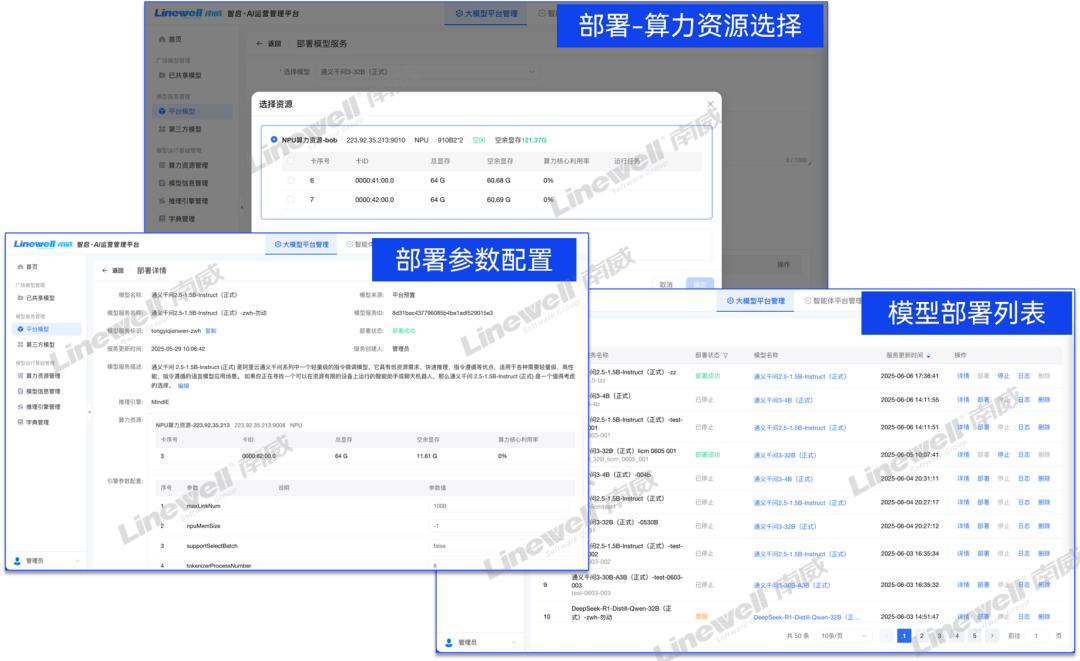Click the 部署状态 filter funnel icon
Viewport: 1080px width, 661px height.
click(x=725, y=355)
